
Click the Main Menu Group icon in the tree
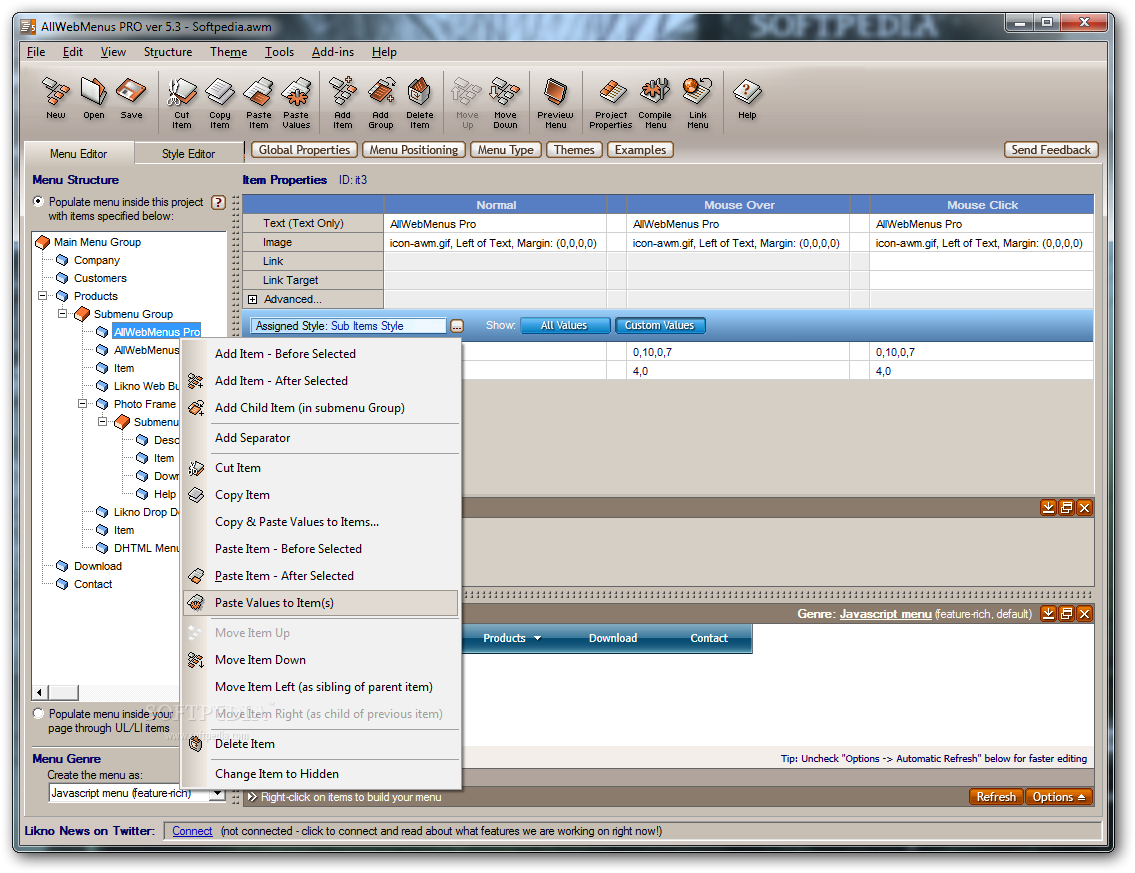[x=43, y=242]
